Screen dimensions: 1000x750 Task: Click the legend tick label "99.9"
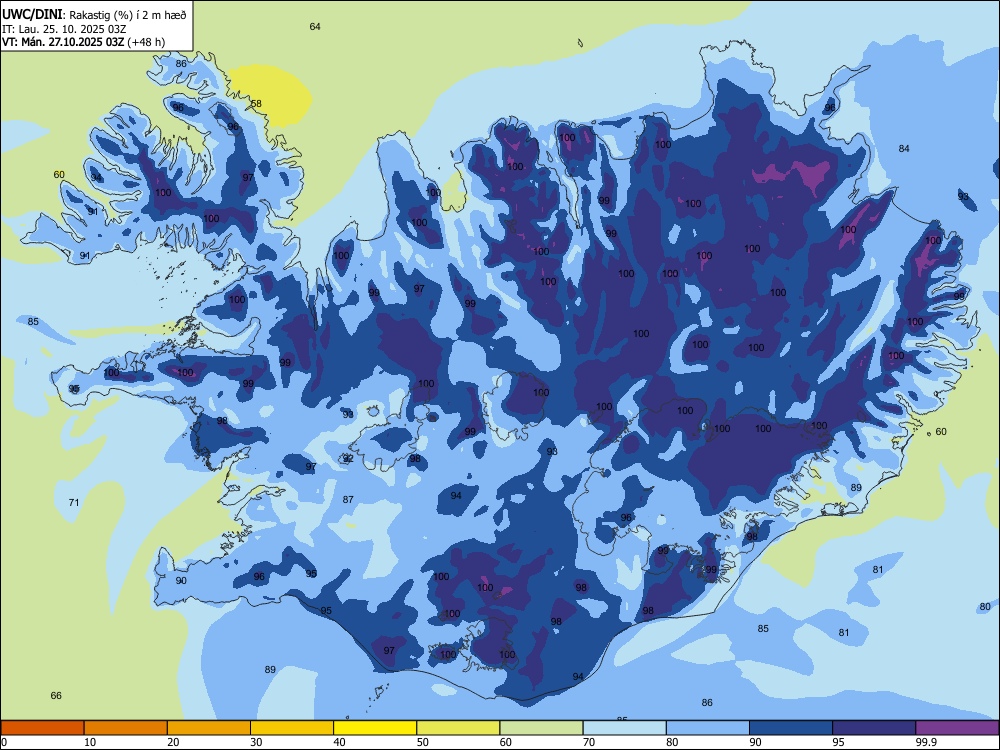(x=925, y=742)
